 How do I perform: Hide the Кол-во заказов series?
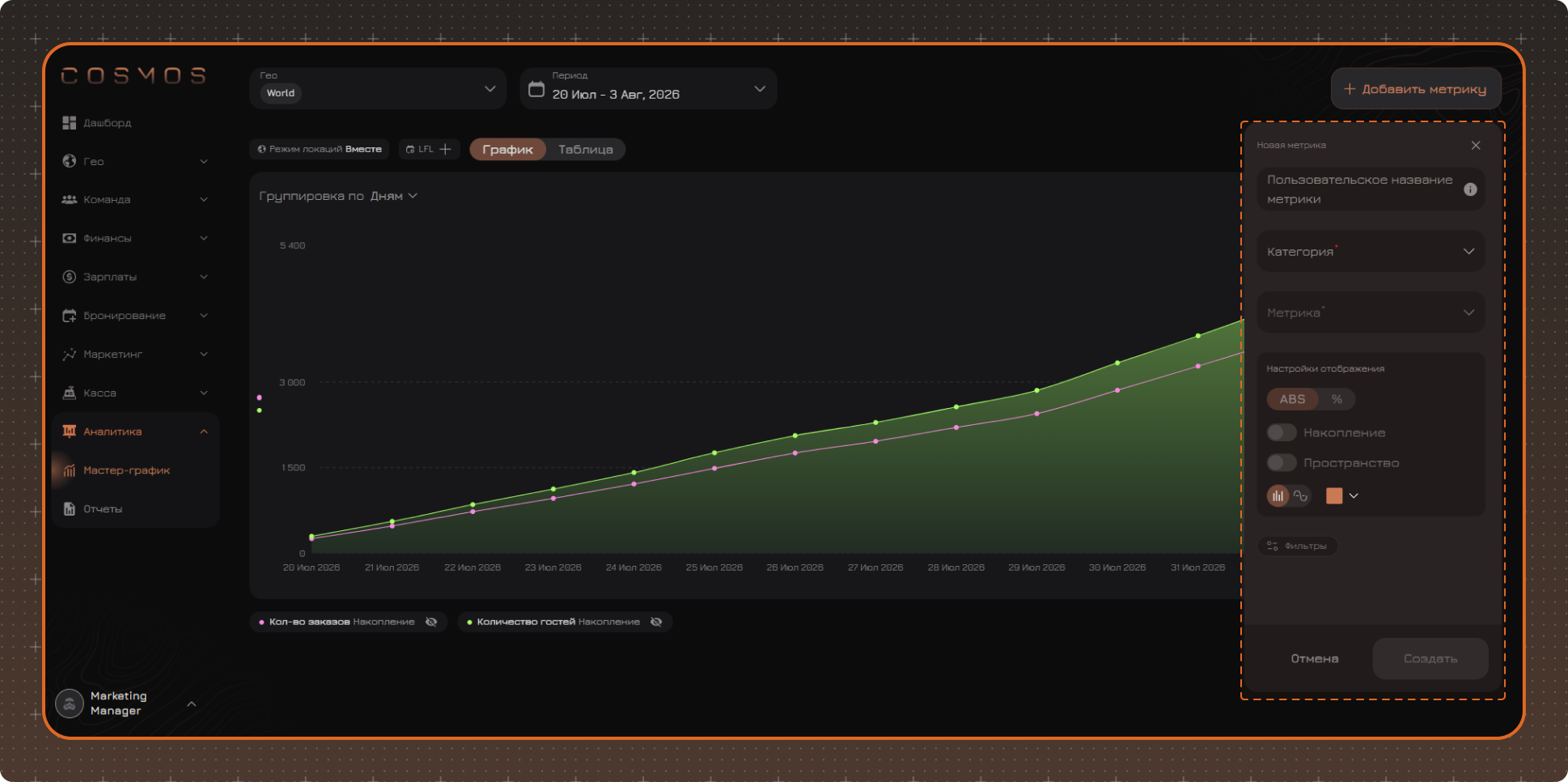click(x=431, y=622)
